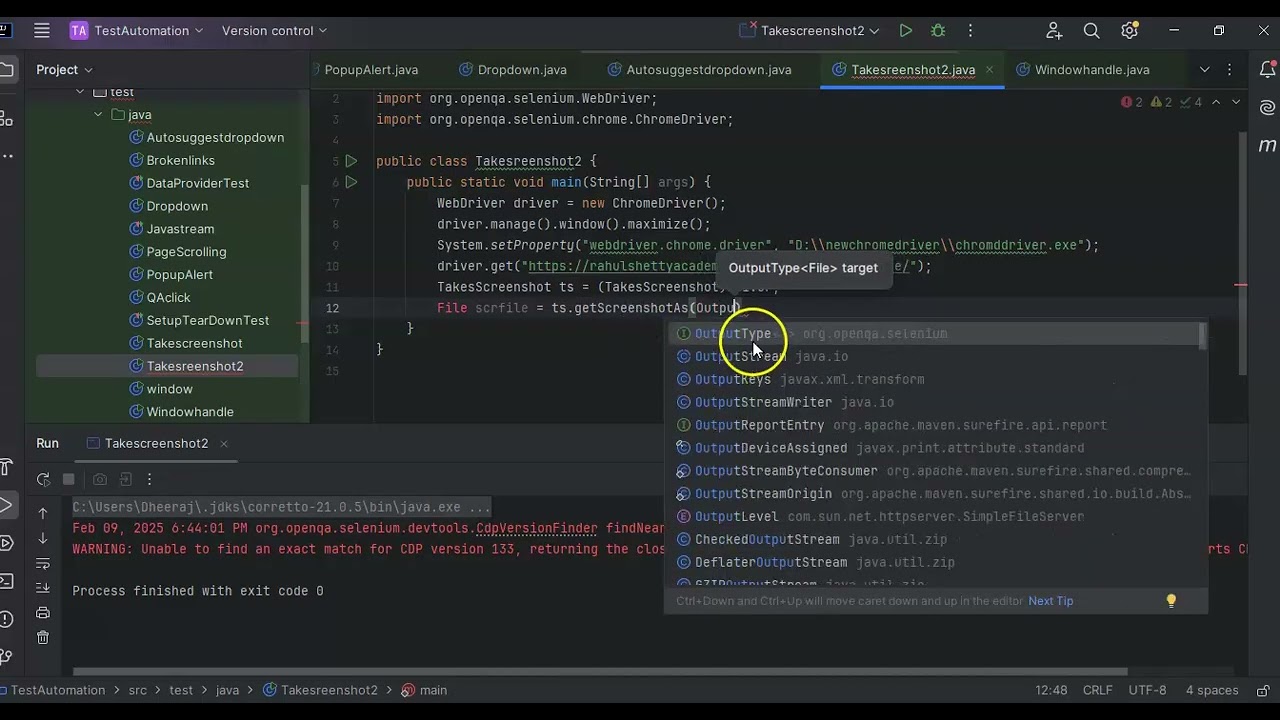Image resolution: width=1280 pixels, height=720 pixels.
Task: Open Search Everywhere magnifier
Action: (1091, 31)
